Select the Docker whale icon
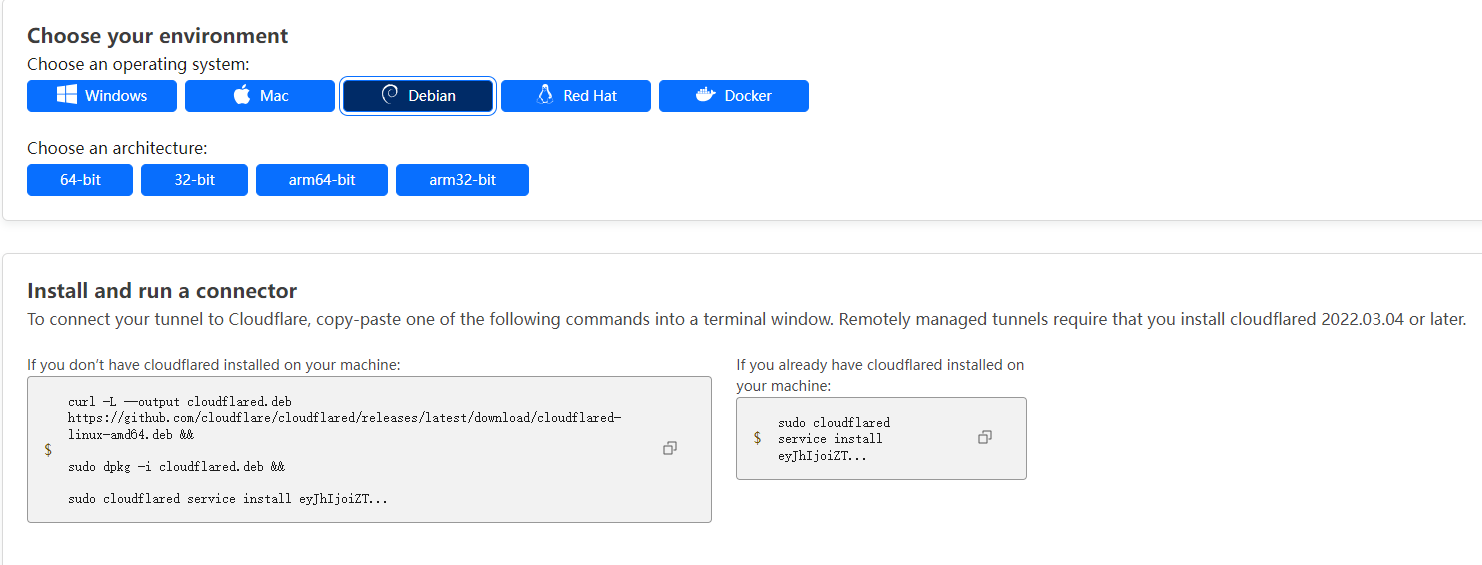Image resolution: width=1482 pixels, height=565 pixels. click(706, 95)
